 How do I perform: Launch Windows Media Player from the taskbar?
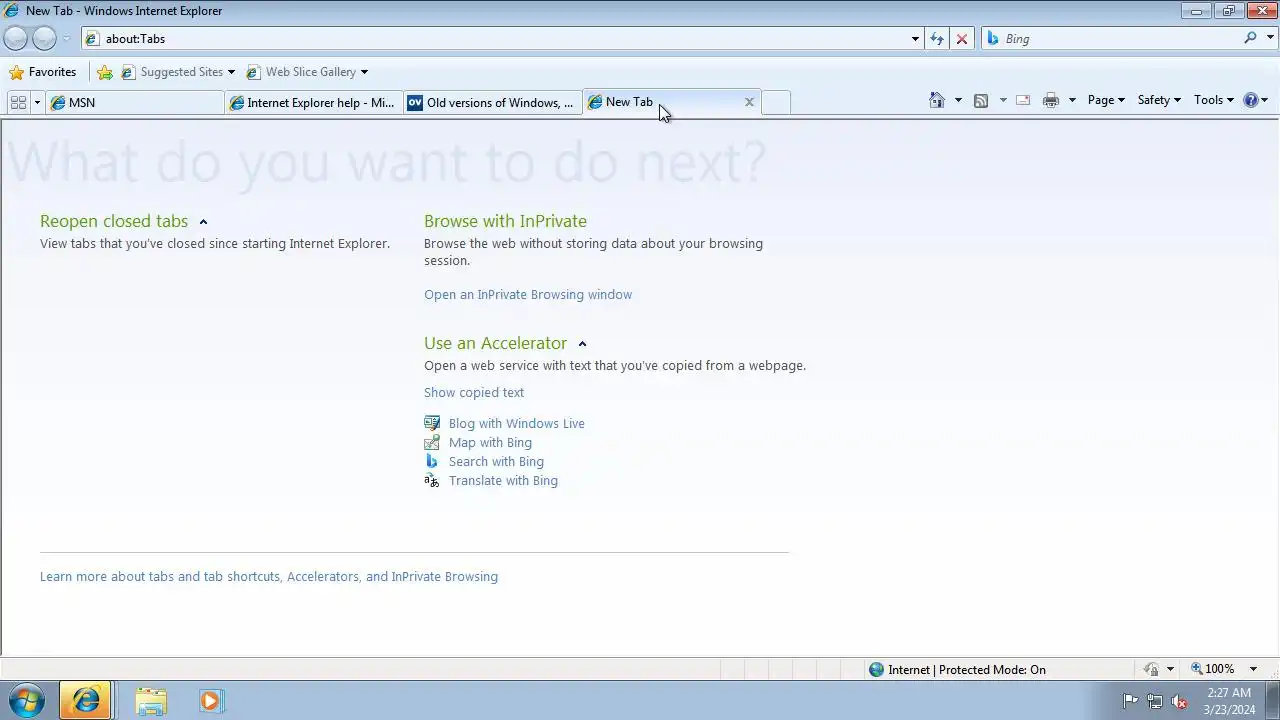click(x=210, y=701)
